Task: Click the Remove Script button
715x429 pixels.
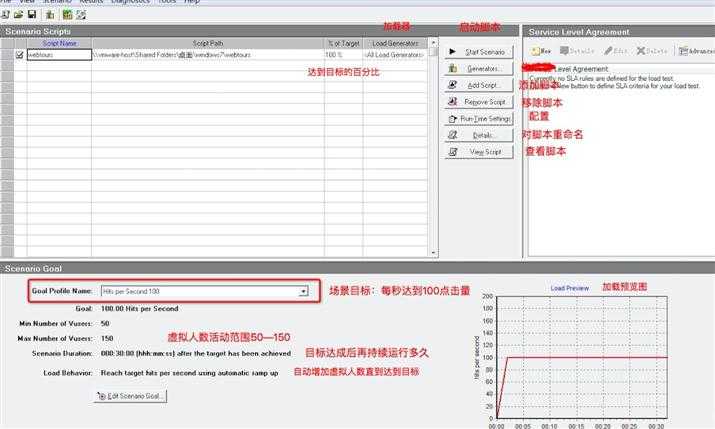Action: [x=479, y=102]
